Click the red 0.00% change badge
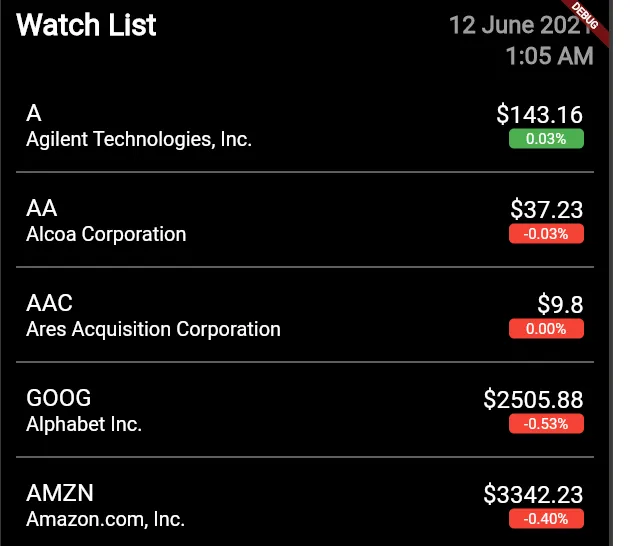 point(546,329)
